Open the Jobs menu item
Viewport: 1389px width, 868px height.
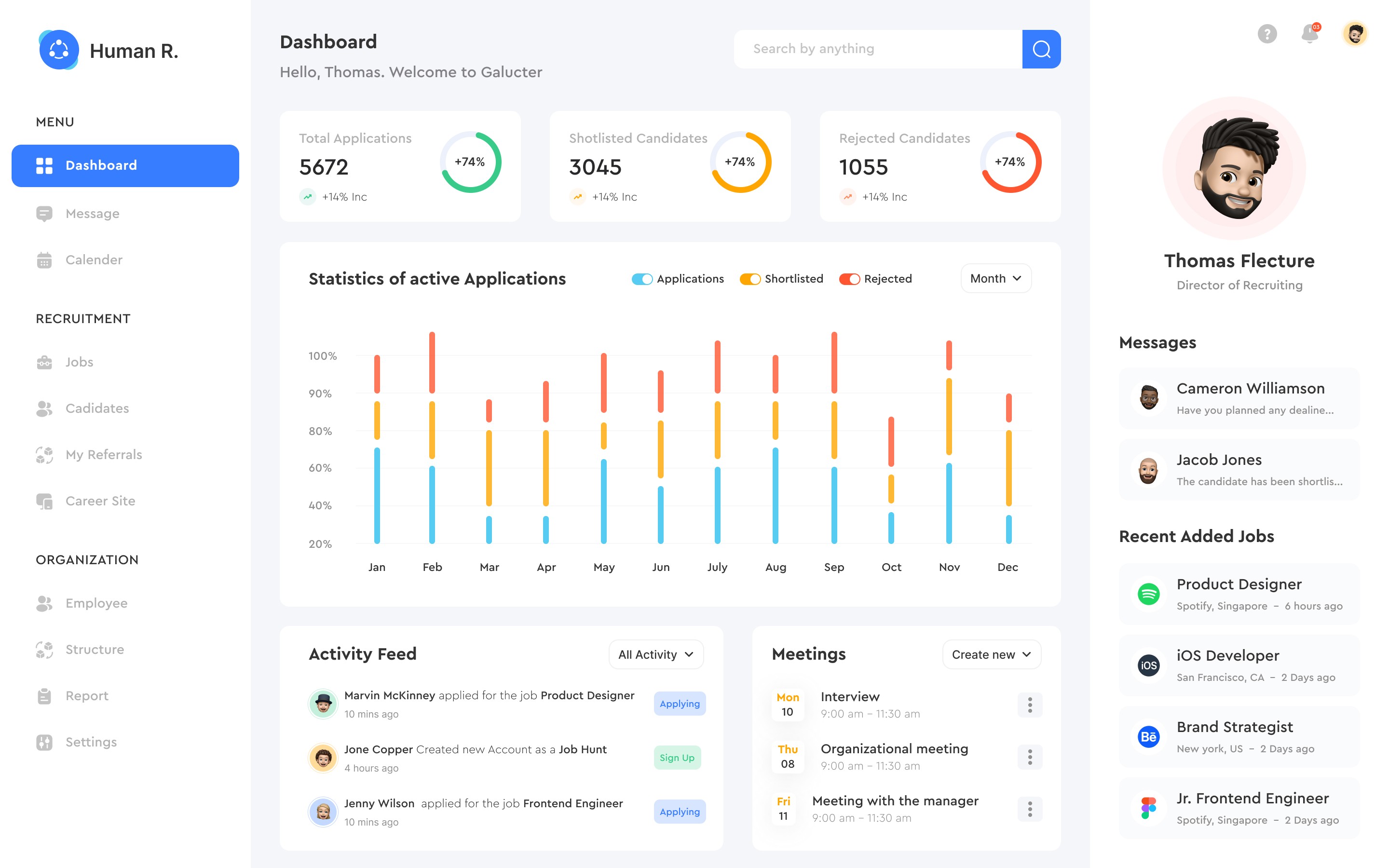79,362
